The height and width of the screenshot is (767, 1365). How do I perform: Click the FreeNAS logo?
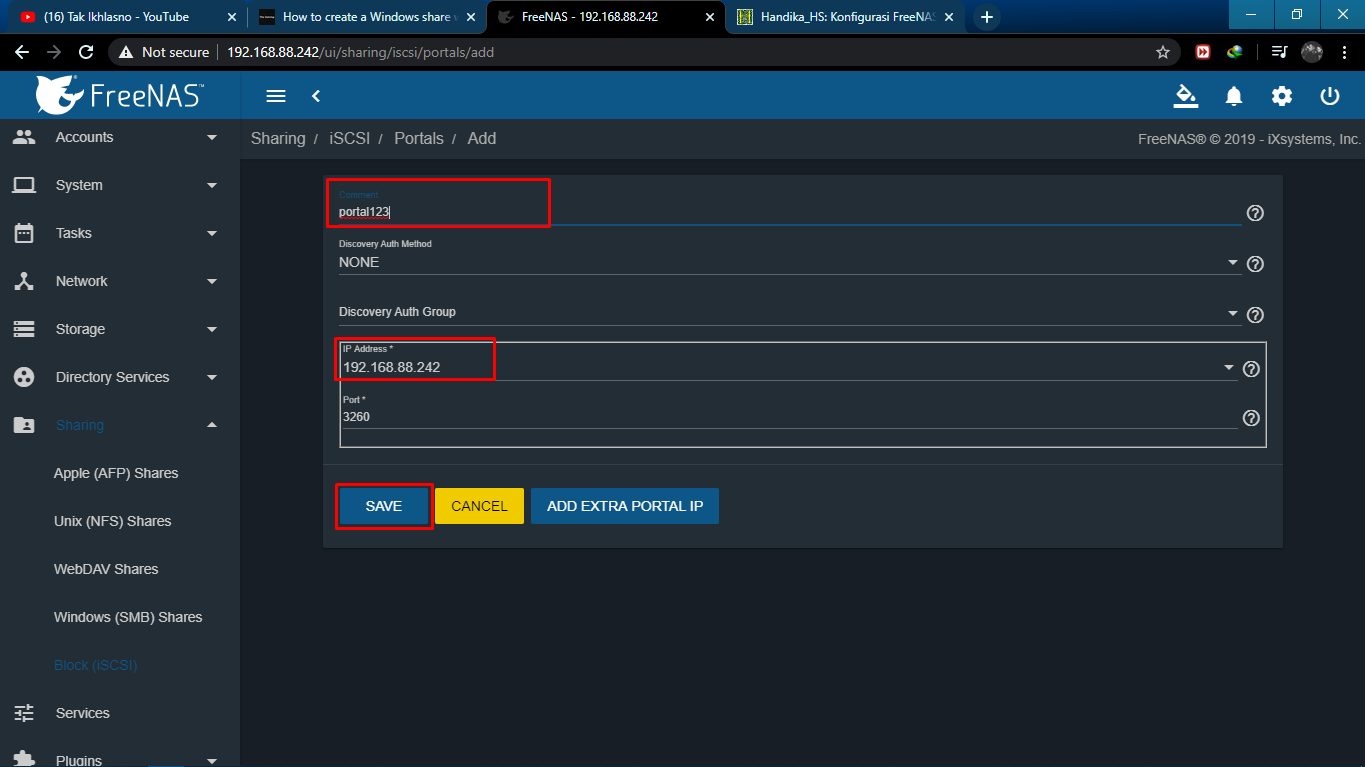(119, 95)
